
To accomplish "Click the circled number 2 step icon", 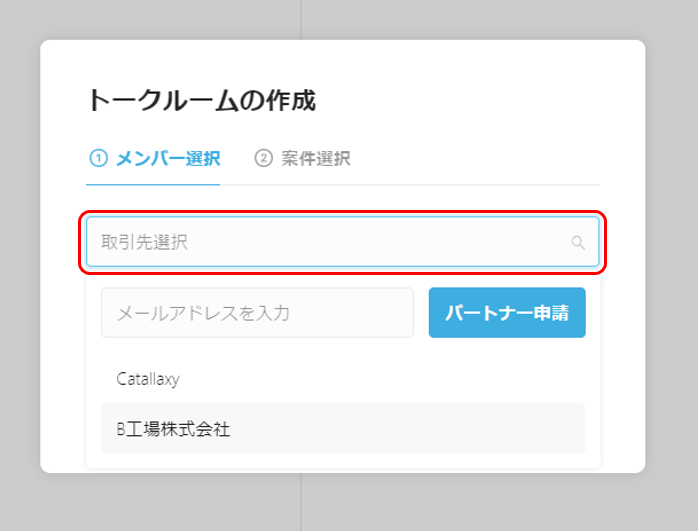I will pos(264,158).
